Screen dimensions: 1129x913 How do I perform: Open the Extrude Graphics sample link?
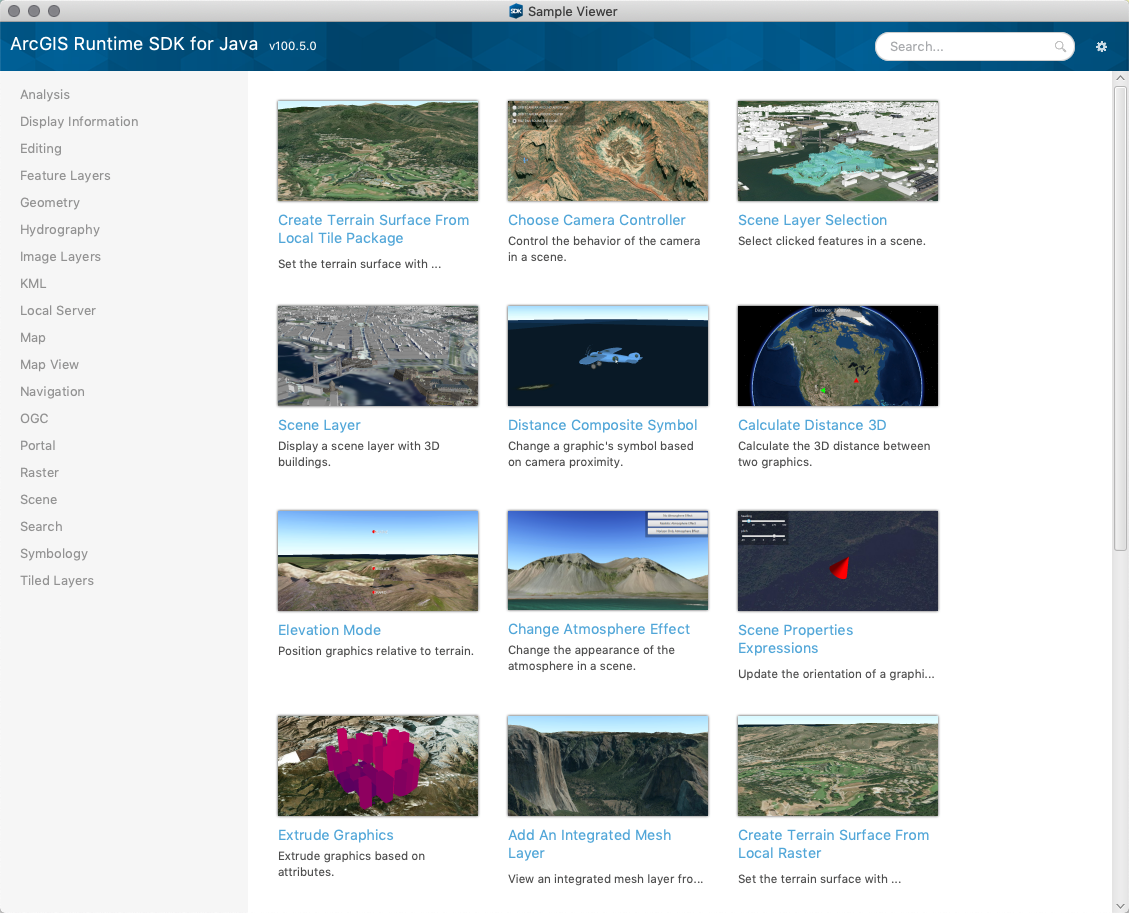(x=336, y=835)
